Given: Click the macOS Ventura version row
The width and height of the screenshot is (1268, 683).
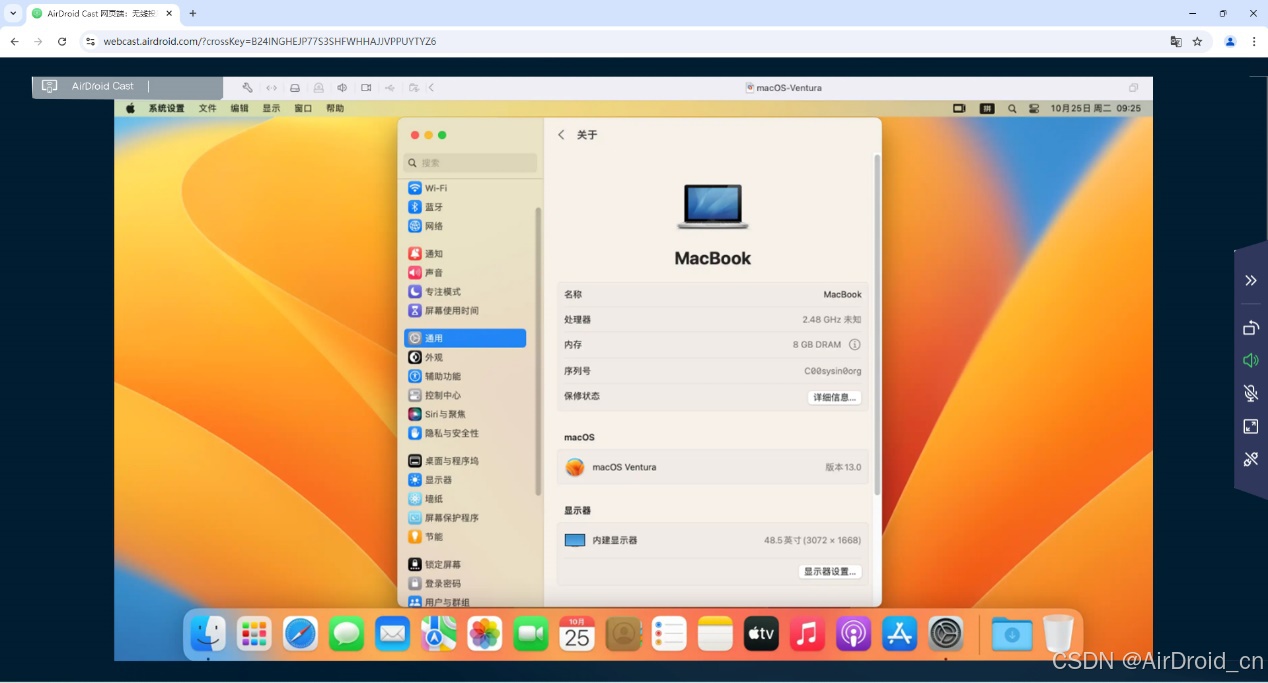Looking at the screenshot, I should [x=712, y=467].
